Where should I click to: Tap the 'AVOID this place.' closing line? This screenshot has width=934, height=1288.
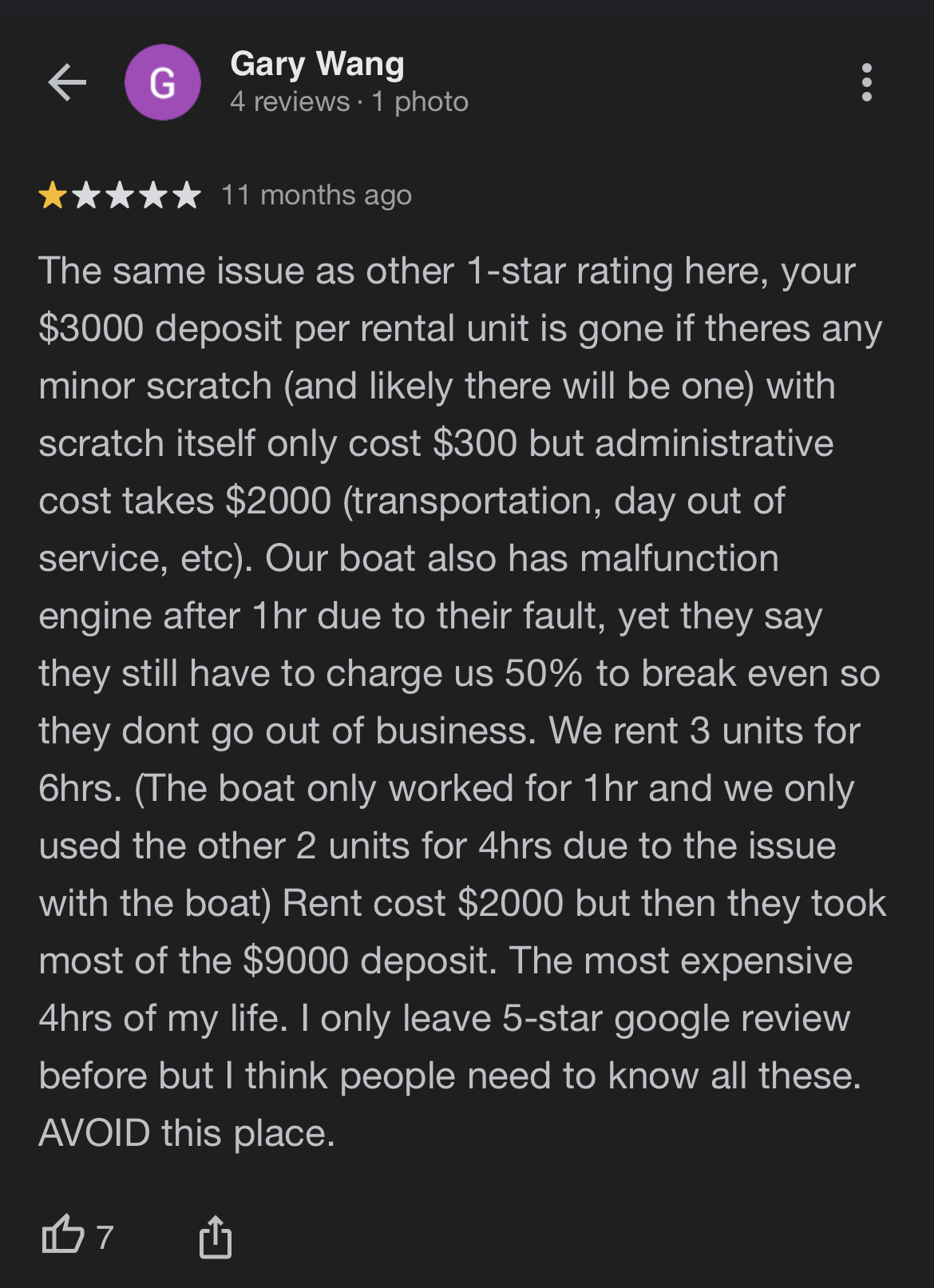(187, 1133)
